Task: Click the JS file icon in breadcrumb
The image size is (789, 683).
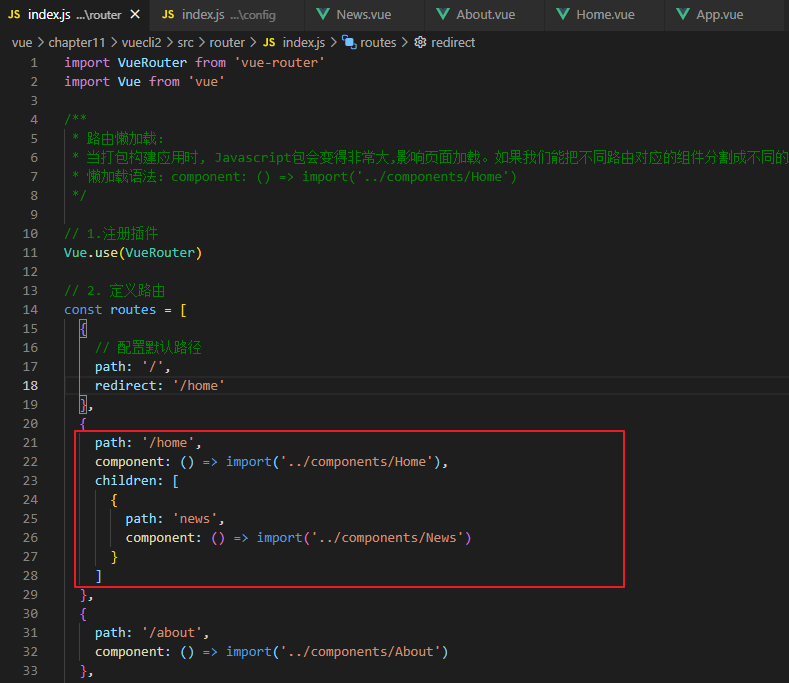Action: coord(269,43)
